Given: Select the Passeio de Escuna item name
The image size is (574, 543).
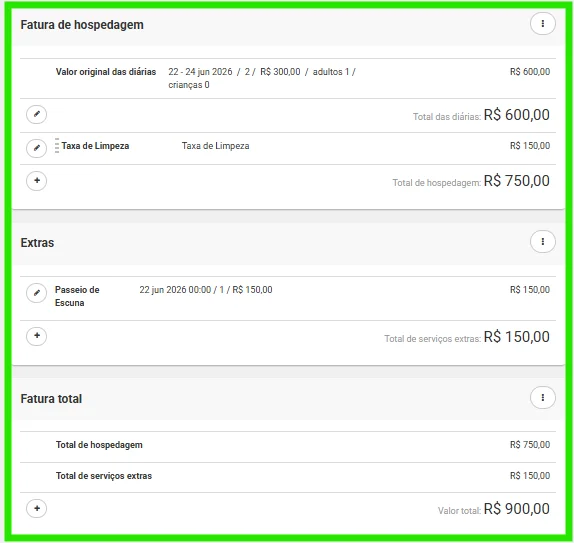Looking at the screenshot, I should 77,296.
